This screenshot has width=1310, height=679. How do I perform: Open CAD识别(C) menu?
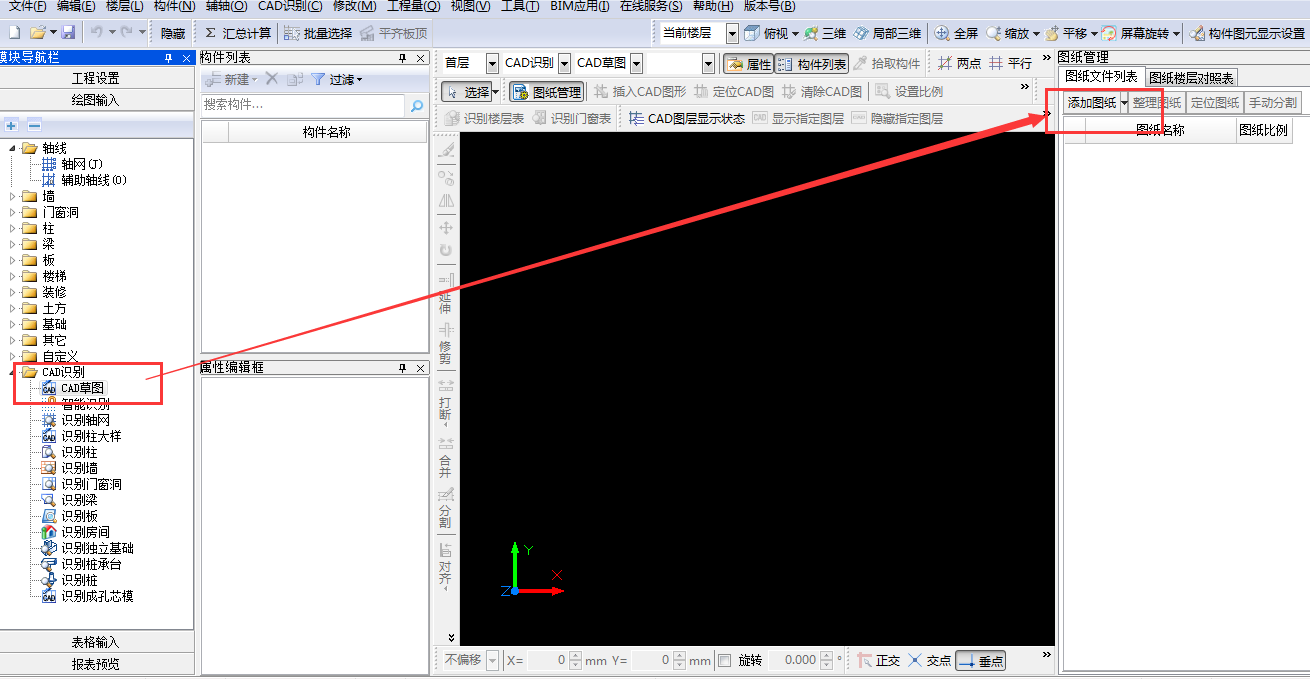(290, 6)
